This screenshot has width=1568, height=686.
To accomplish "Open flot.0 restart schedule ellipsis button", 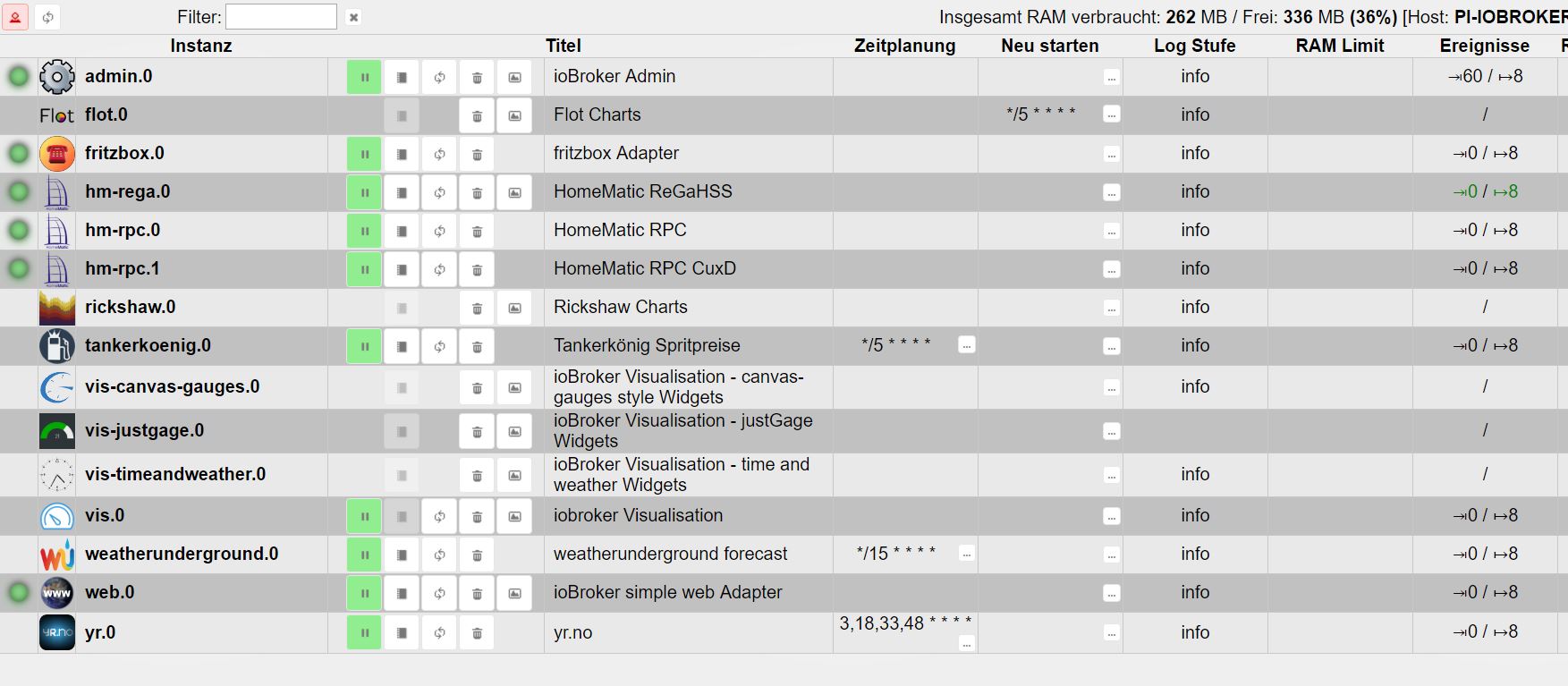I will coord(1111,114).
